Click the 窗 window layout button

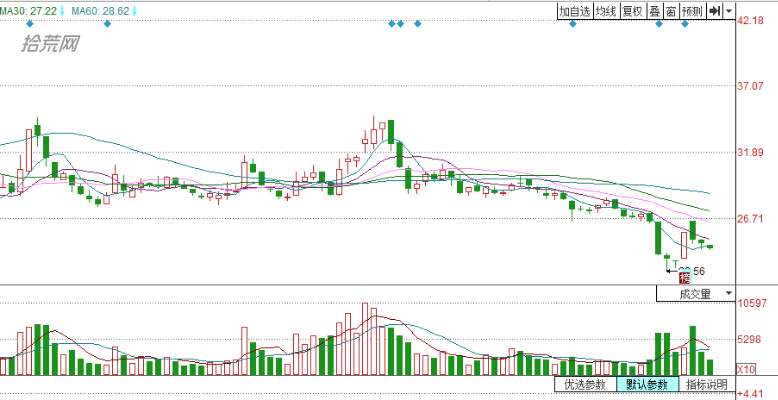671,11
